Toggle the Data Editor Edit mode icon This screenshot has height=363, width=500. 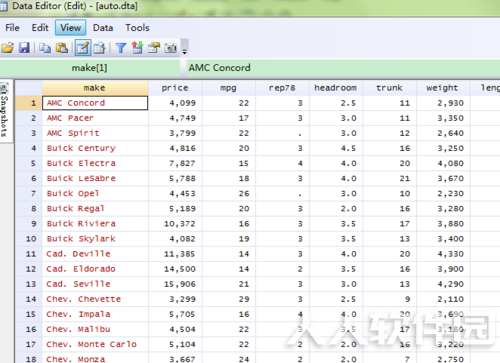[82, 48]
